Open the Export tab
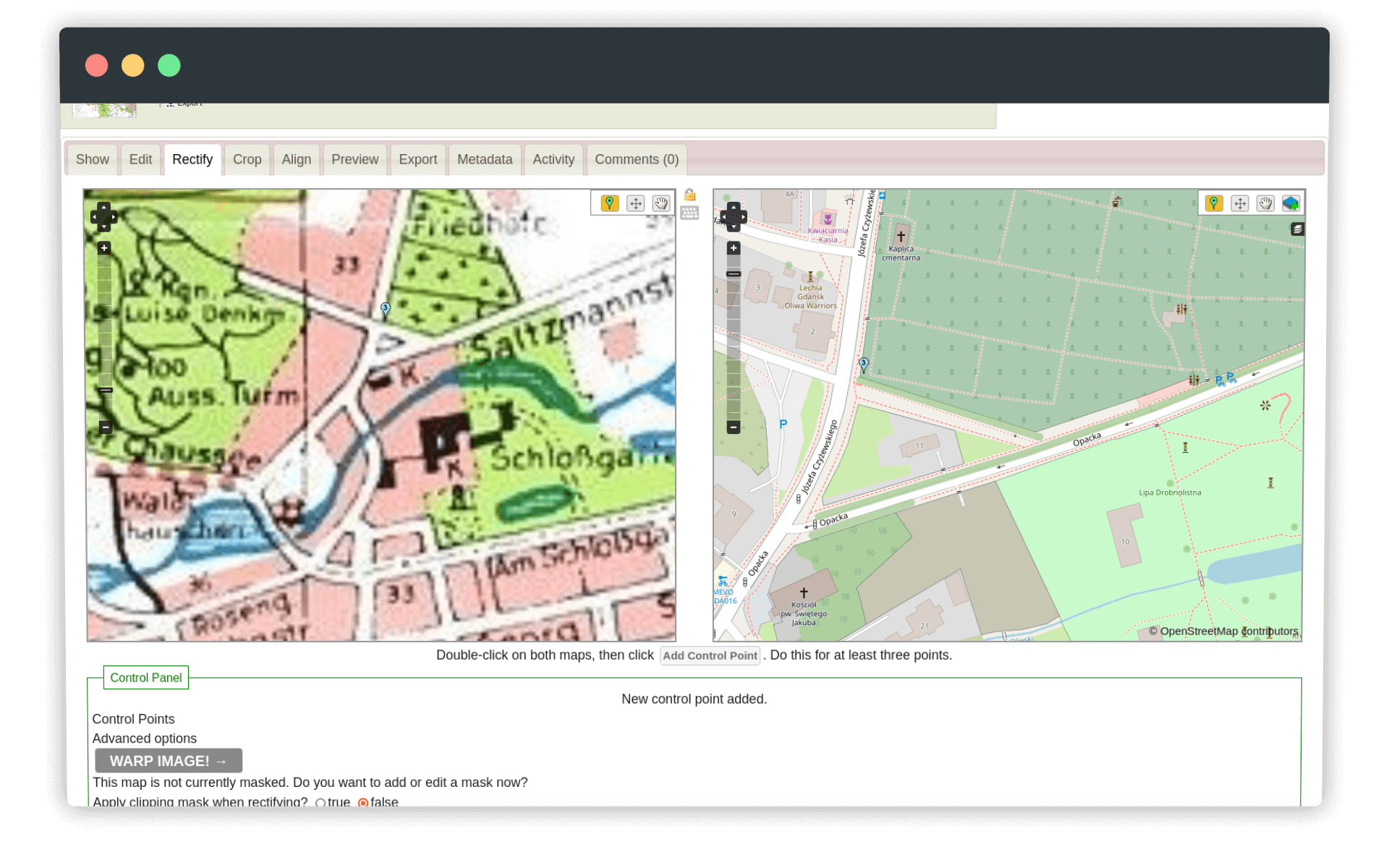Viewport: 1389px width, 868px height. [418, 159]
